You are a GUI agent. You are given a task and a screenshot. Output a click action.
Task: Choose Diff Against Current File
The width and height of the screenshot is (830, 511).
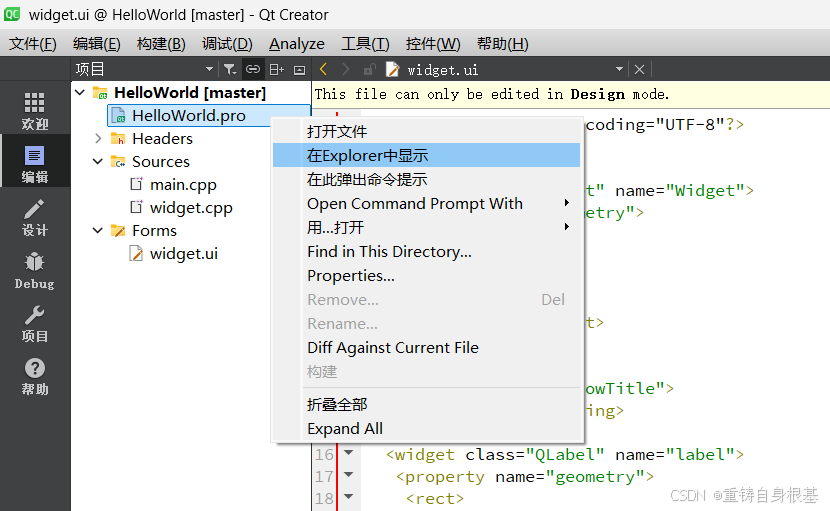tap(427, 347)
